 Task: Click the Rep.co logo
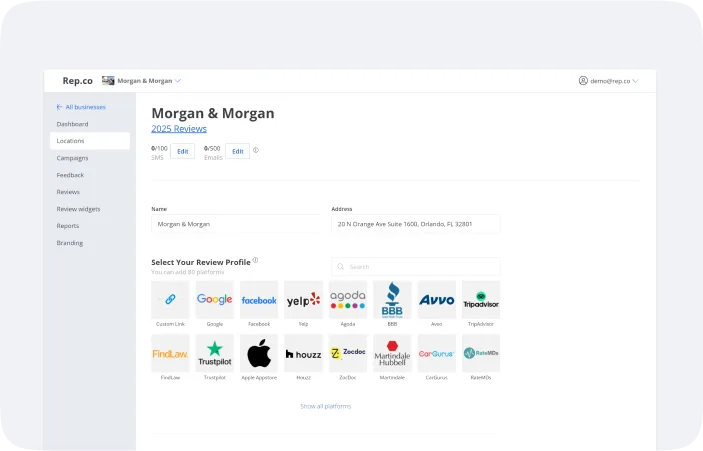(78, 81)
